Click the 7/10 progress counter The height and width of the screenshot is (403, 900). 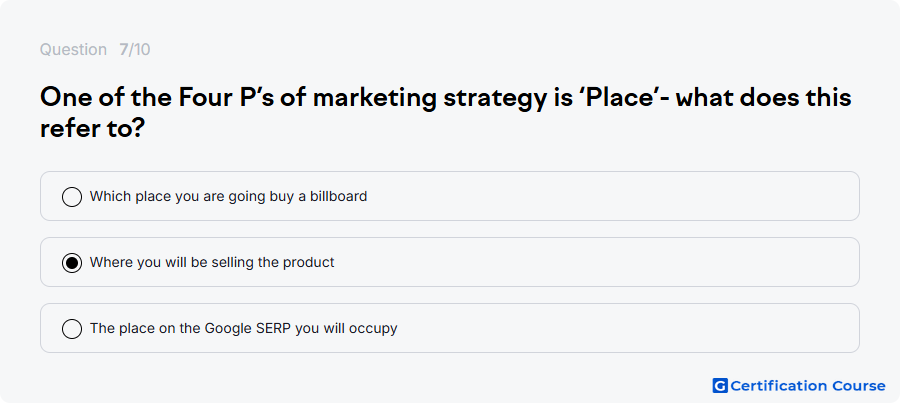point(135,50)
